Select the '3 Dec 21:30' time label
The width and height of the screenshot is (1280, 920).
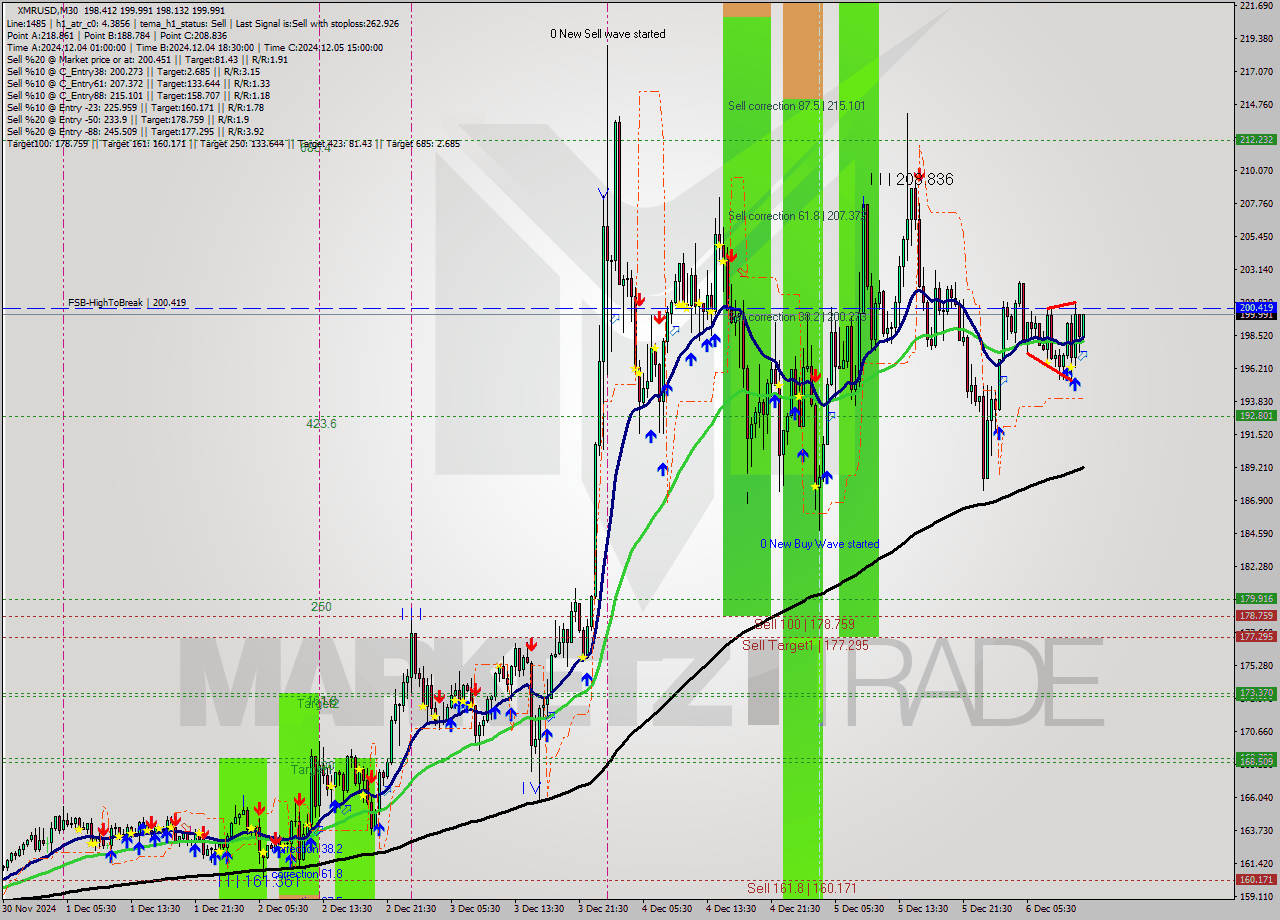coord(603,909)
